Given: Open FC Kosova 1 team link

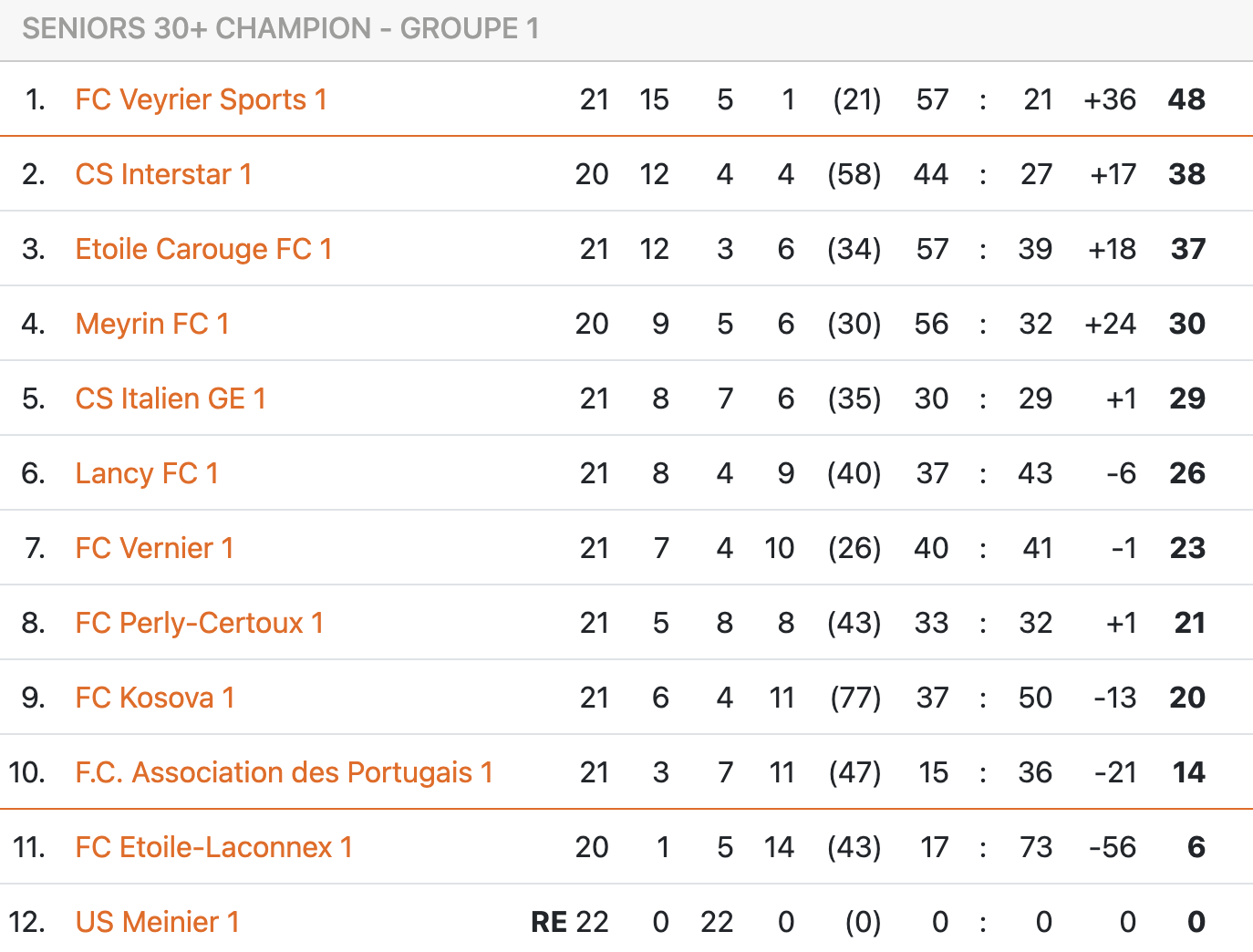Looking at the screenshot, I should [x=155, y=698].
